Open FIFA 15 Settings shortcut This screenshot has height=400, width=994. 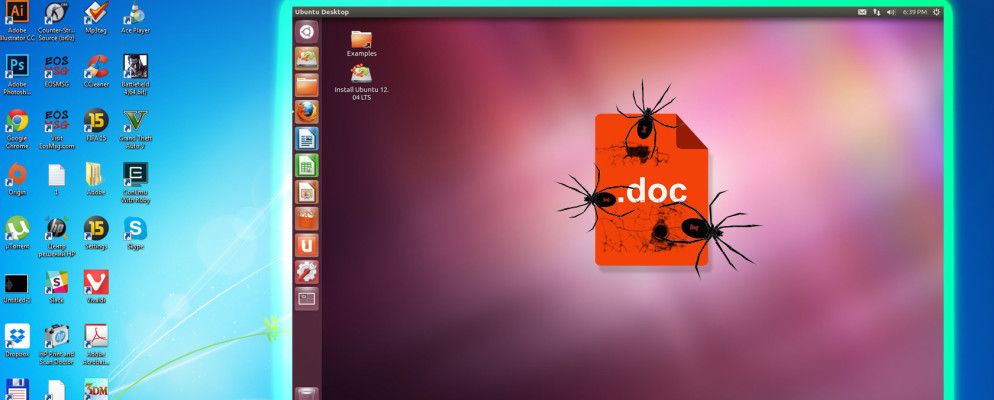96,233
